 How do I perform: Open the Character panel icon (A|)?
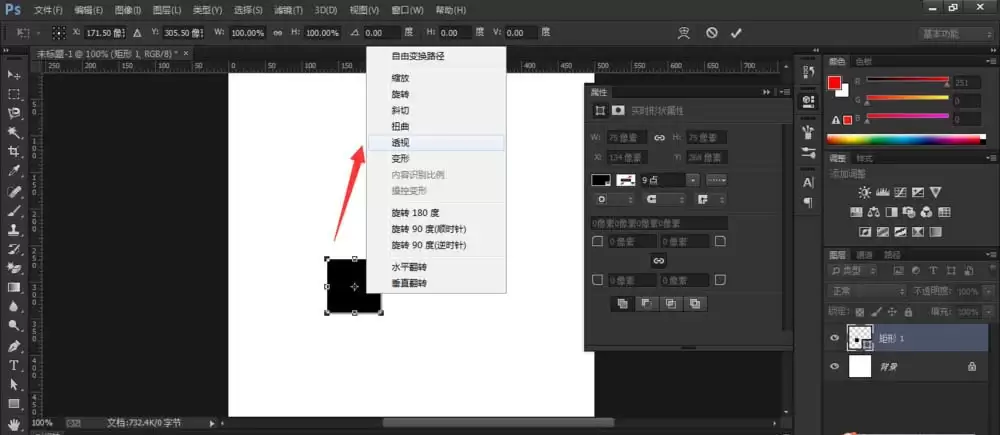click(x=808, y=182)
